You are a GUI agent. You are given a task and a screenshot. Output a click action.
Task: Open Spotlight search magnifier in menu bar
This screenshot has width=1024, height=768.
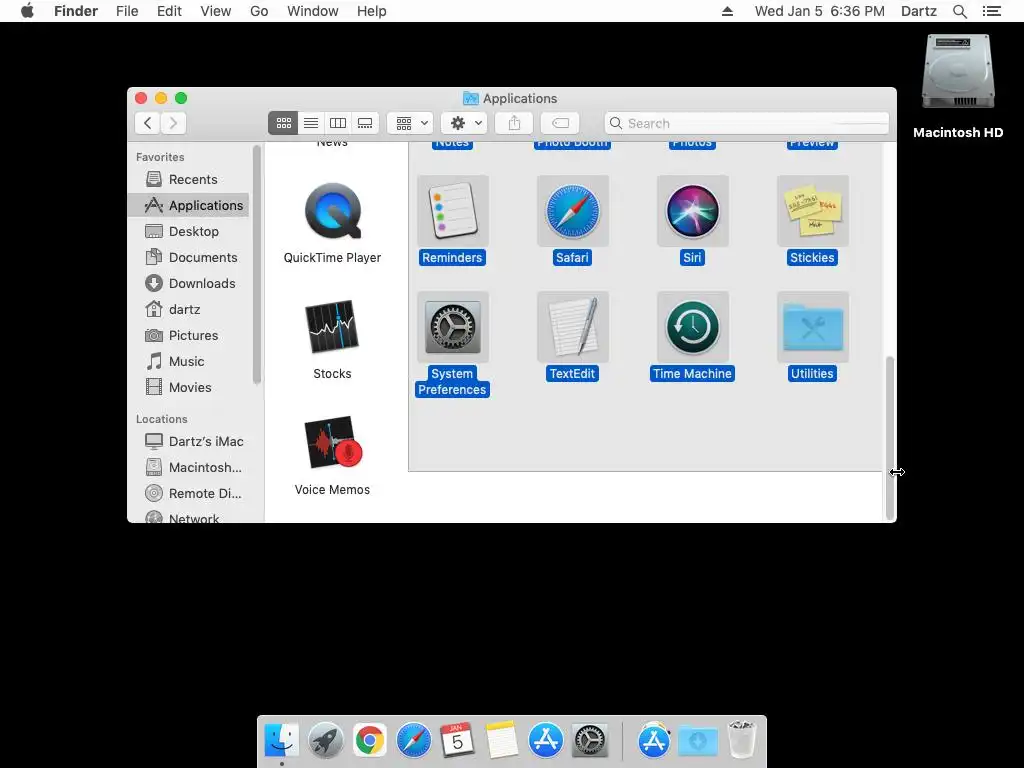[959, 11]
